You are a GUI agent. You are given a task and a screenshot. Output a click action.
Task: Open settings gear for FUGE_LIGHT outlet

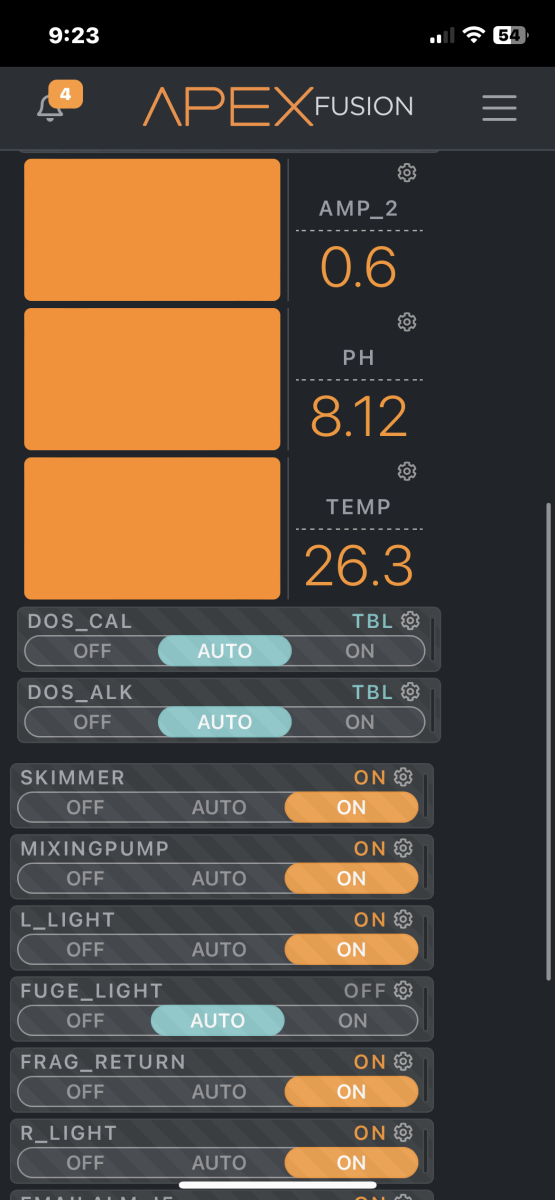click(403, 990)
